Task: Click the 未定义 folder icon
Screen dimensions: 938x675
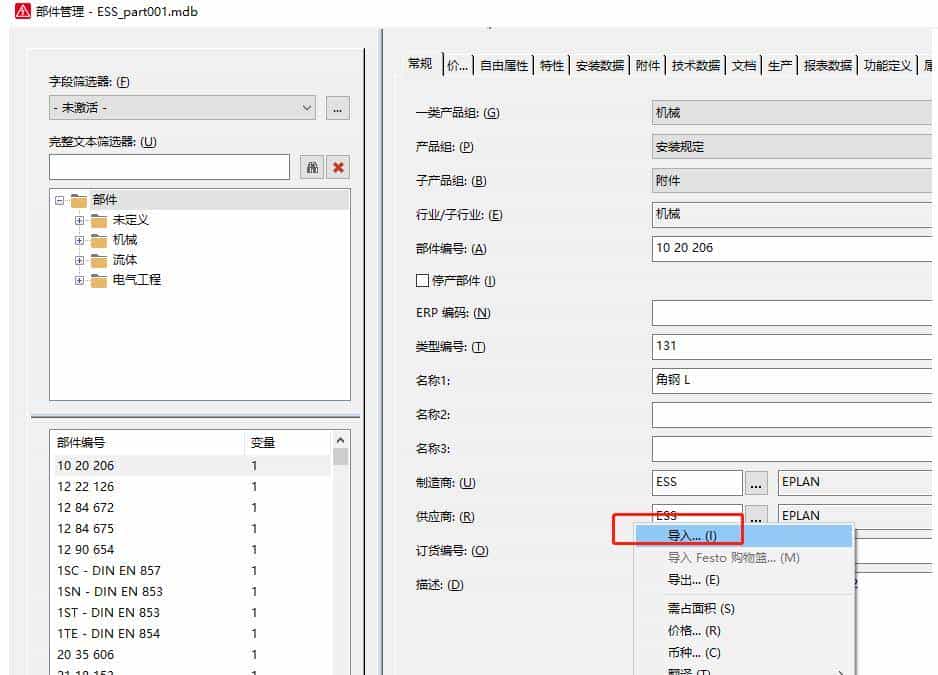Action: [x=97, y=219]
